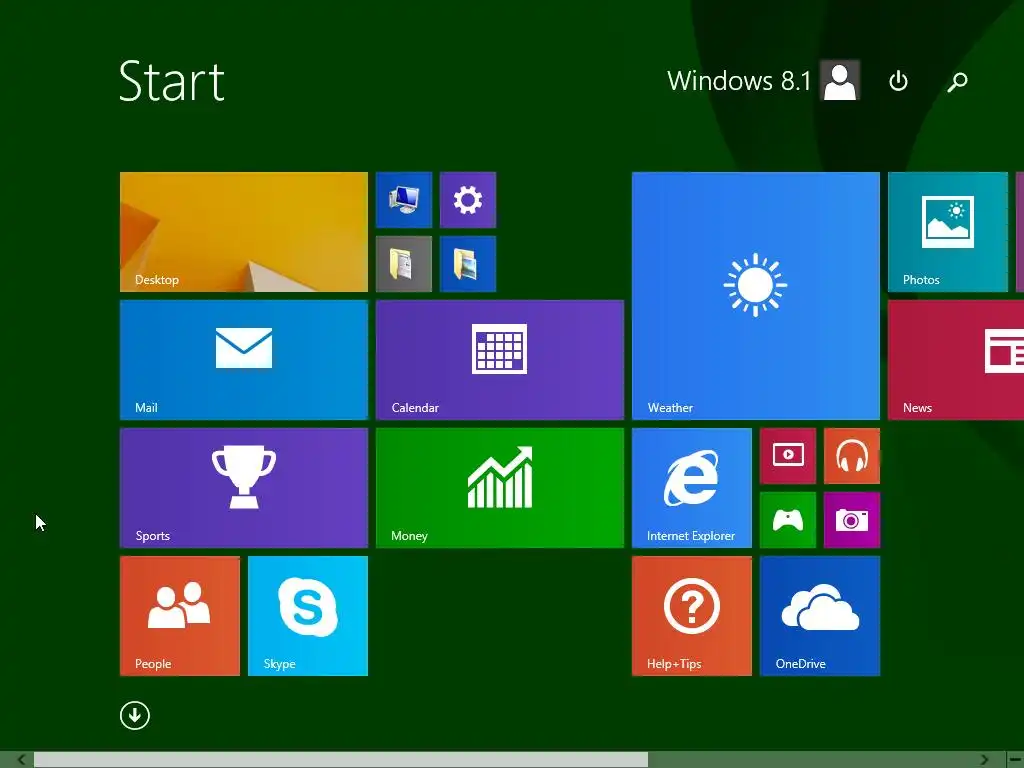Open the Pictures folder tile
Viewport: 1024px width, 768px height.
point(468,264)
